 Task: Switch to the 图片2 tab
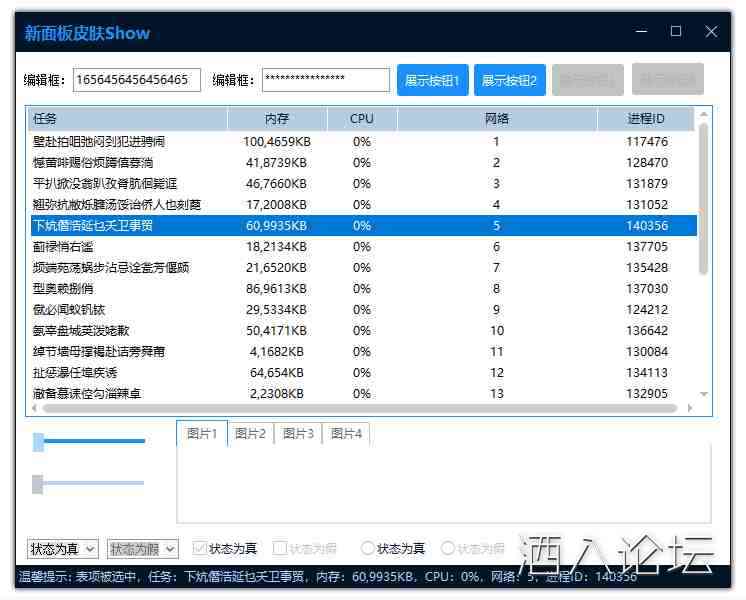tap(250, 433)
